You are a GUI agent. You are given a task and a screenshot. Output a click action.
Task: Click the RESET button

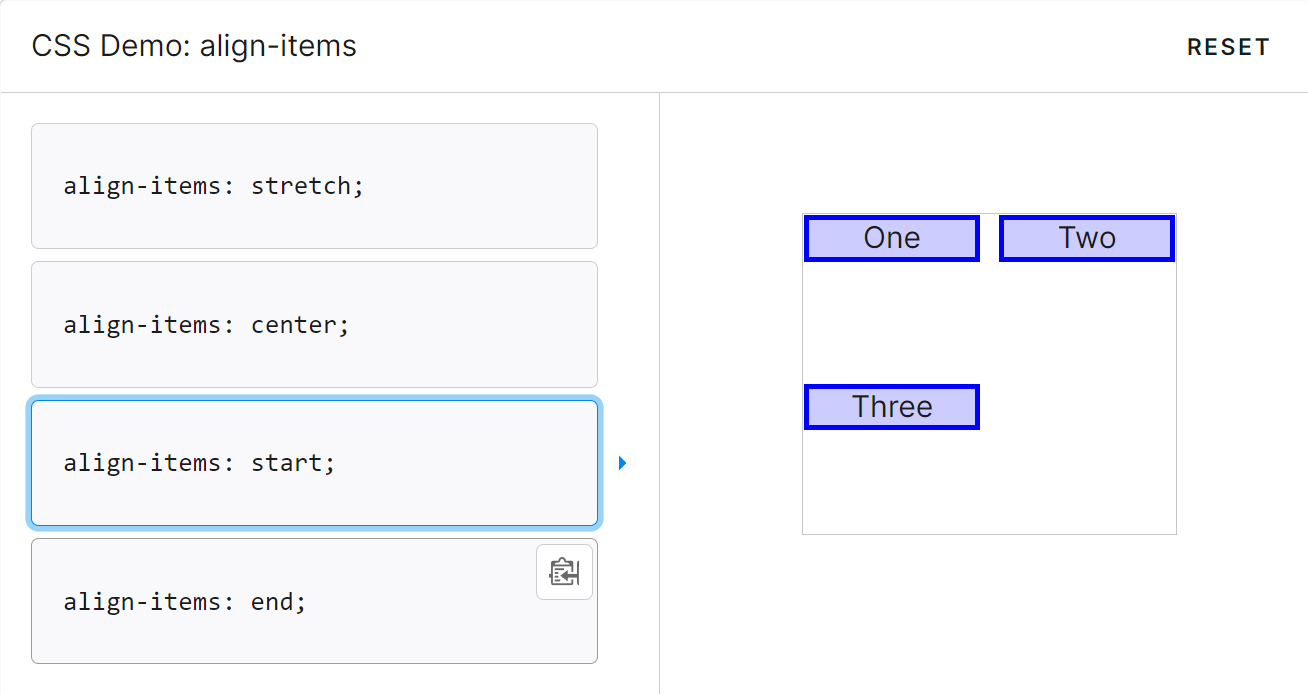point(1228,47)
